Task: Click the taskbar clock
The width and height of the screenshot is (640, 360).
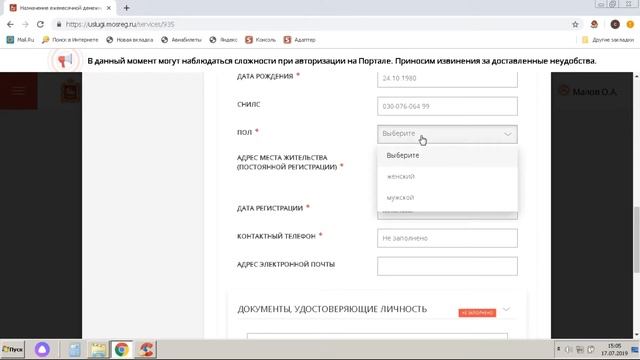Action: 614,349
